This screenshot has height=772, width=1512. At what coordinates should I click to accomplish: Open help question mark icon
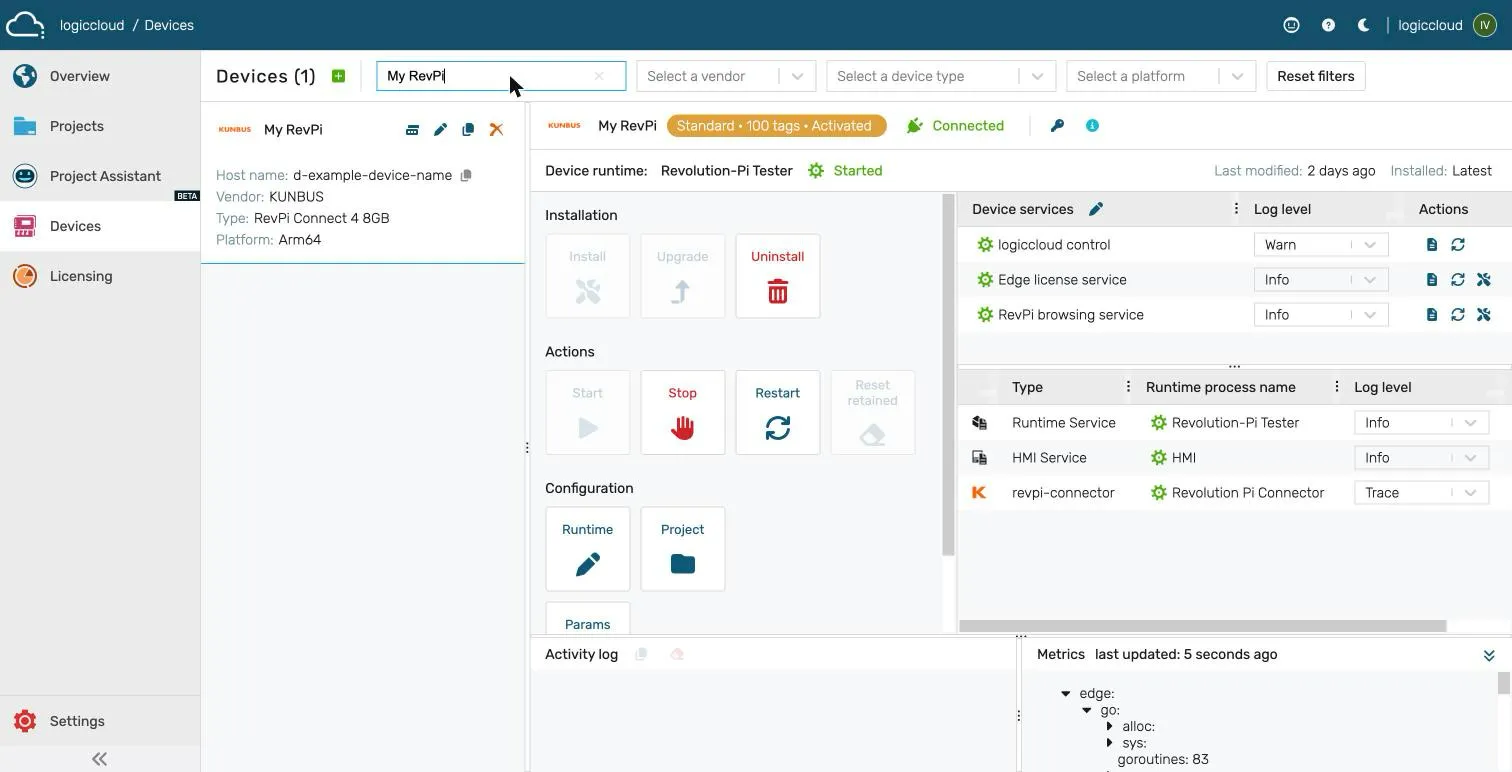tap(1328, 25)
